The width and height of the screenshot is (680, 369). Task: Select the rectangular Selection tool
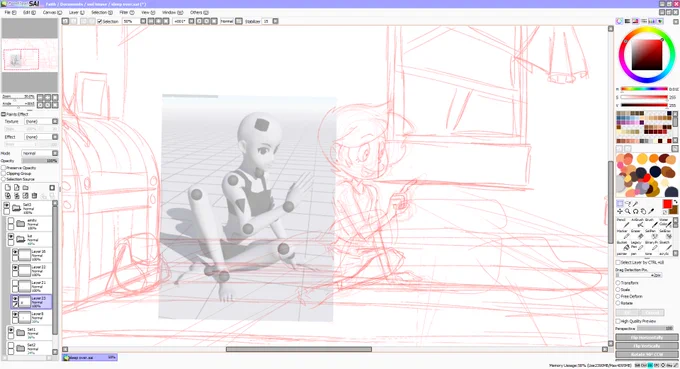[x=620, y=203]
